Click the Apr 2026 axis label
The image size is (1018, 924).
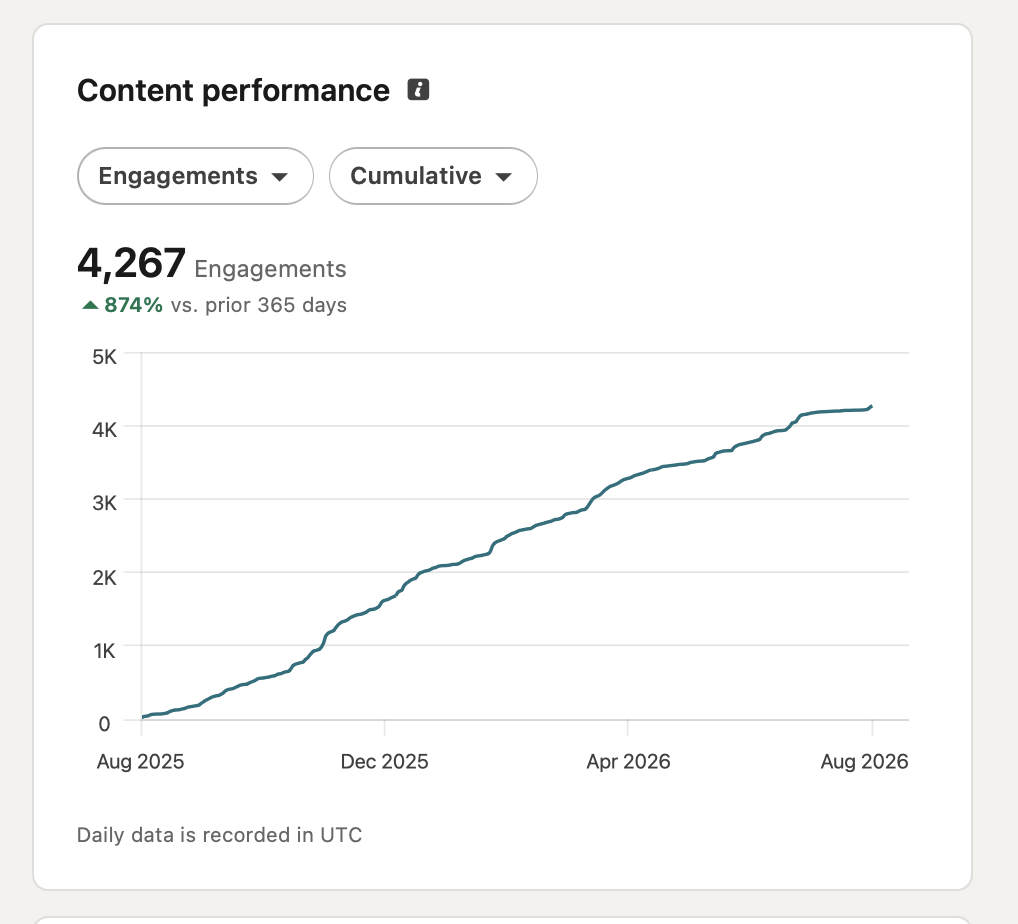628,761
